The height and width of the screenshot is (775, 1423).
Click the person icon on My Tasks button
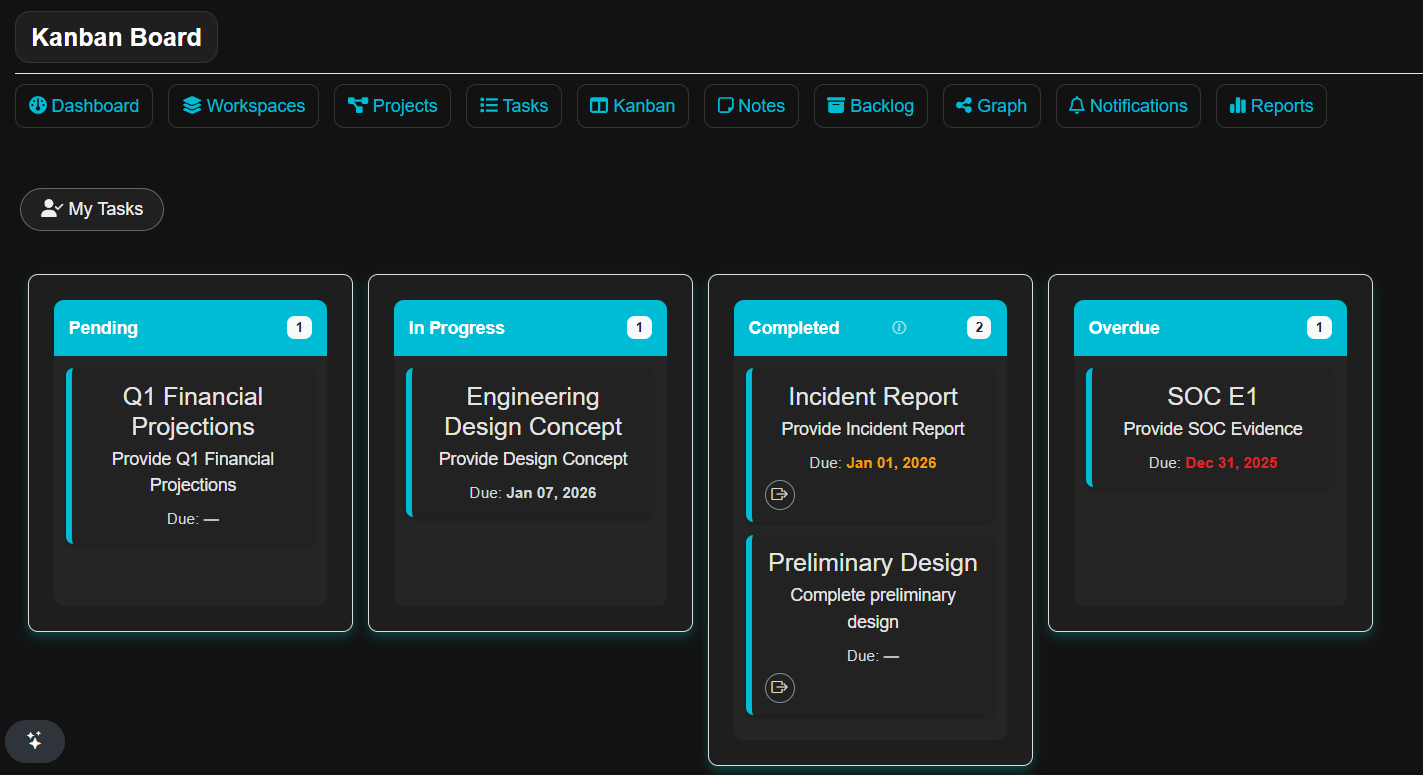tap(49, 208)
